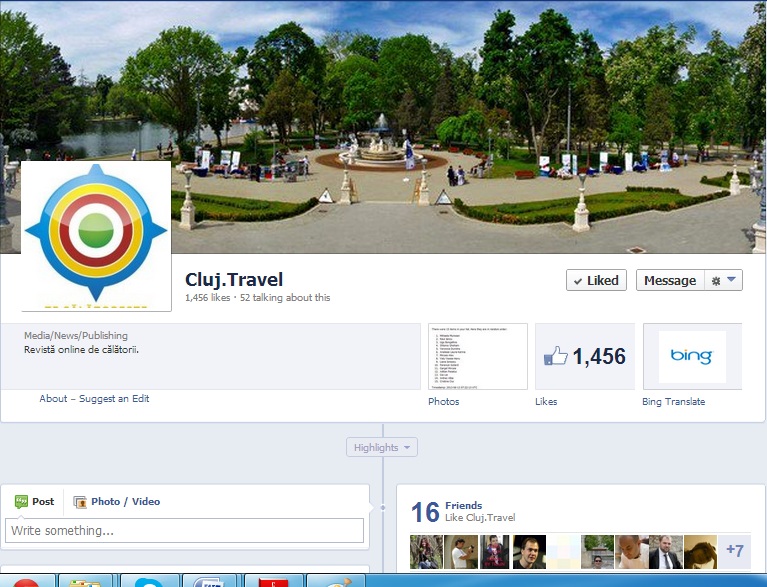Image resolution: width=767 pixels, height=587 pixels.
Task: Click the Photo / Video picture icon
Action: pyautogui.click(x=80, y=502)
